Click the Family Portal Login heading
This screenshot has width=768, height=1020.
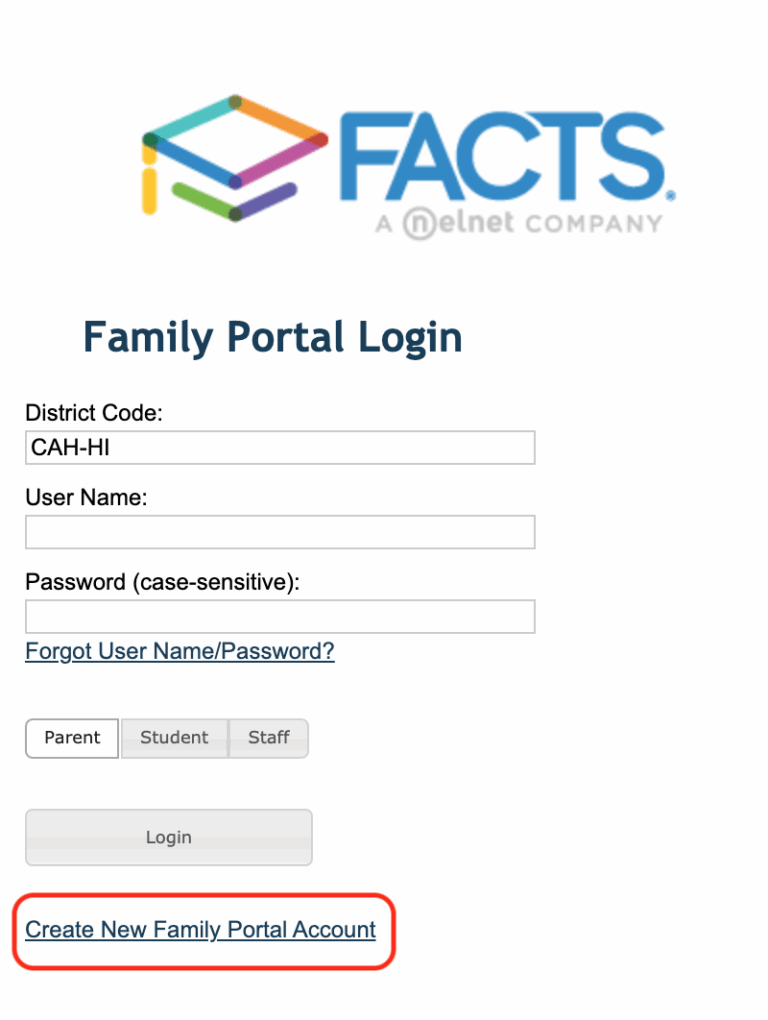(x=273, y=337)
